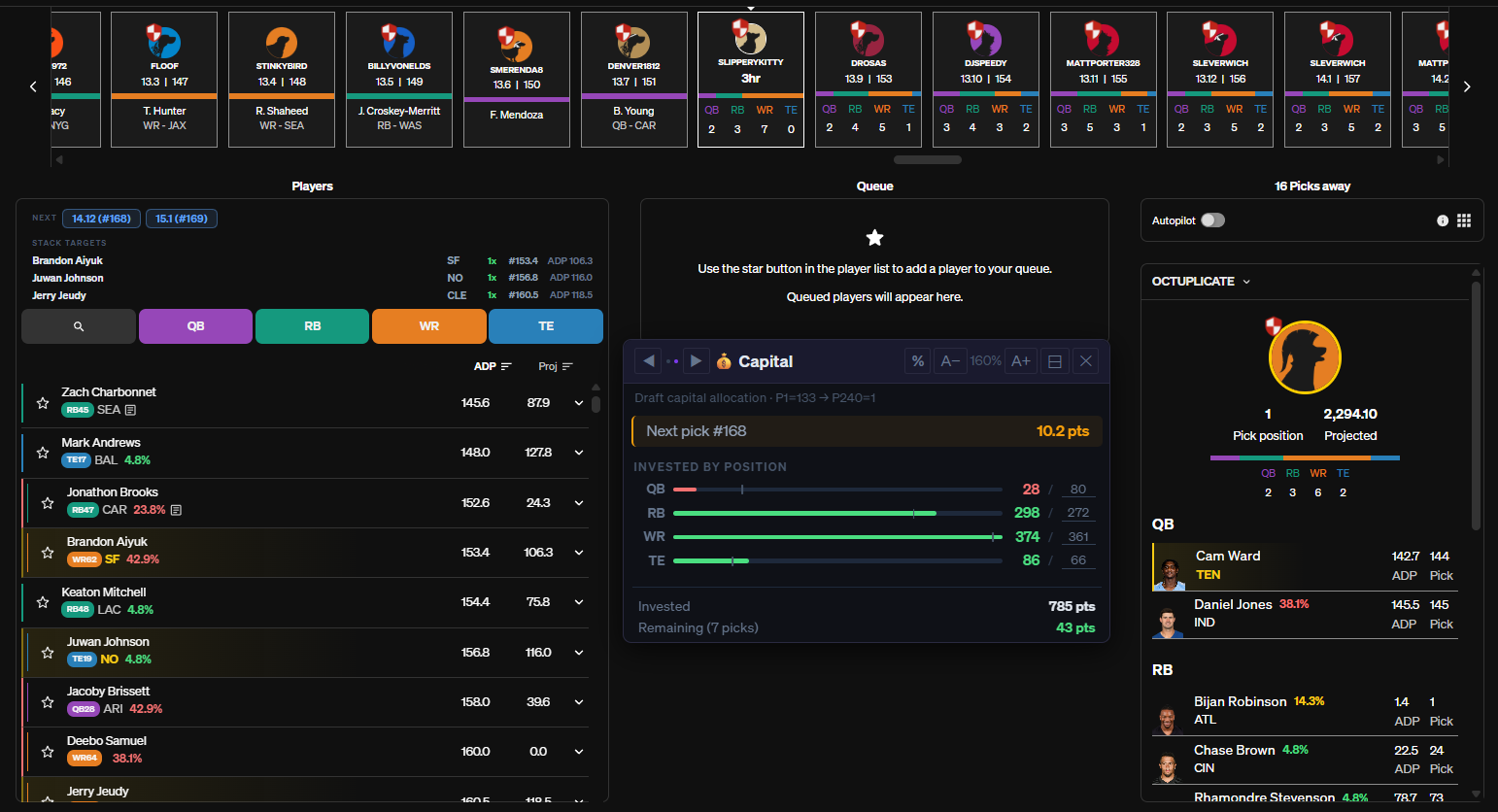
Task: Expand Deebo Samuel row details
Action: (x=579, y=752)
